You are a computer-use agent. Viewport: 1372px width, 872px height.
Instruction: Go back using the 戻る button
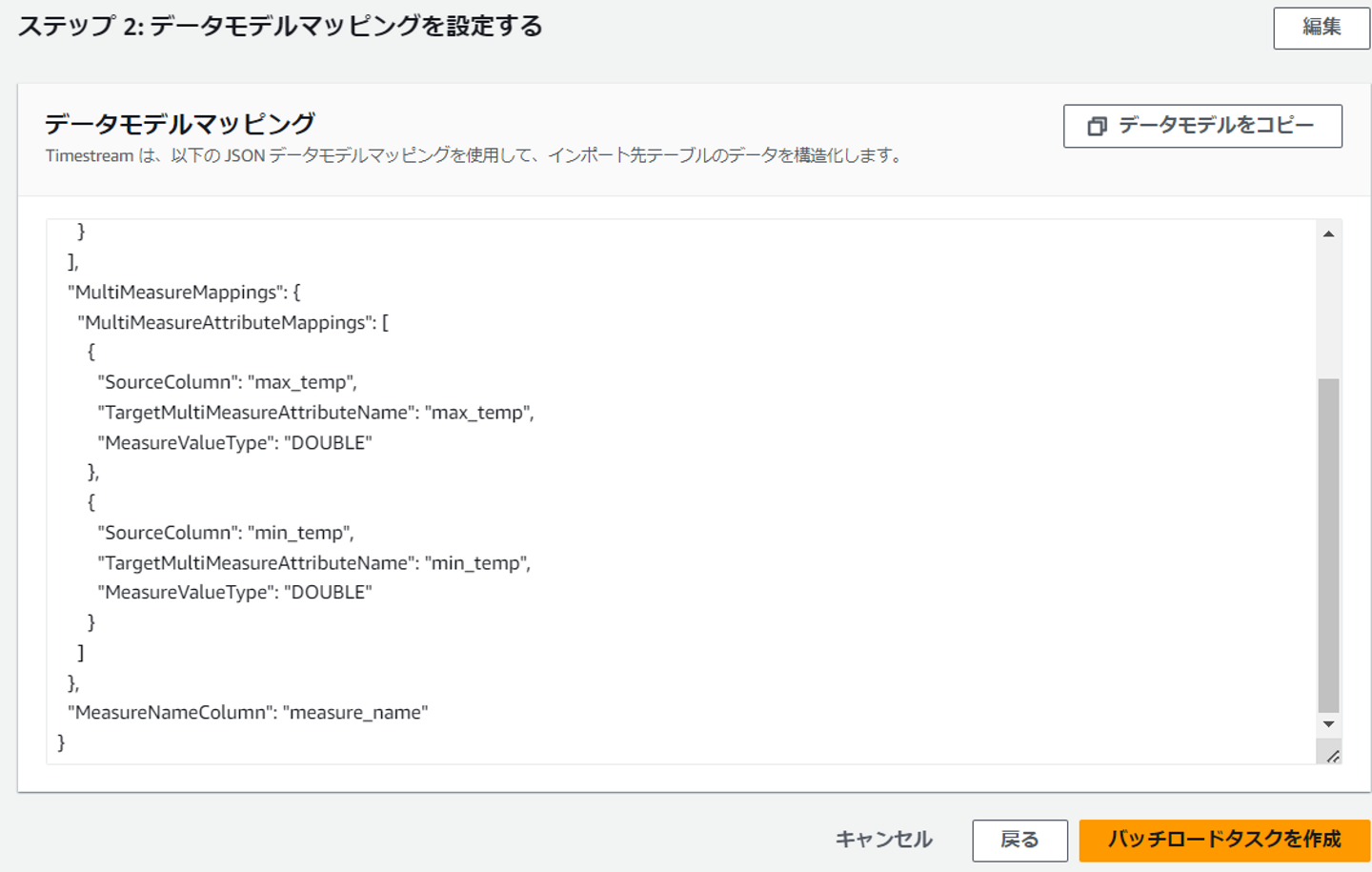tap(1019, 840)
